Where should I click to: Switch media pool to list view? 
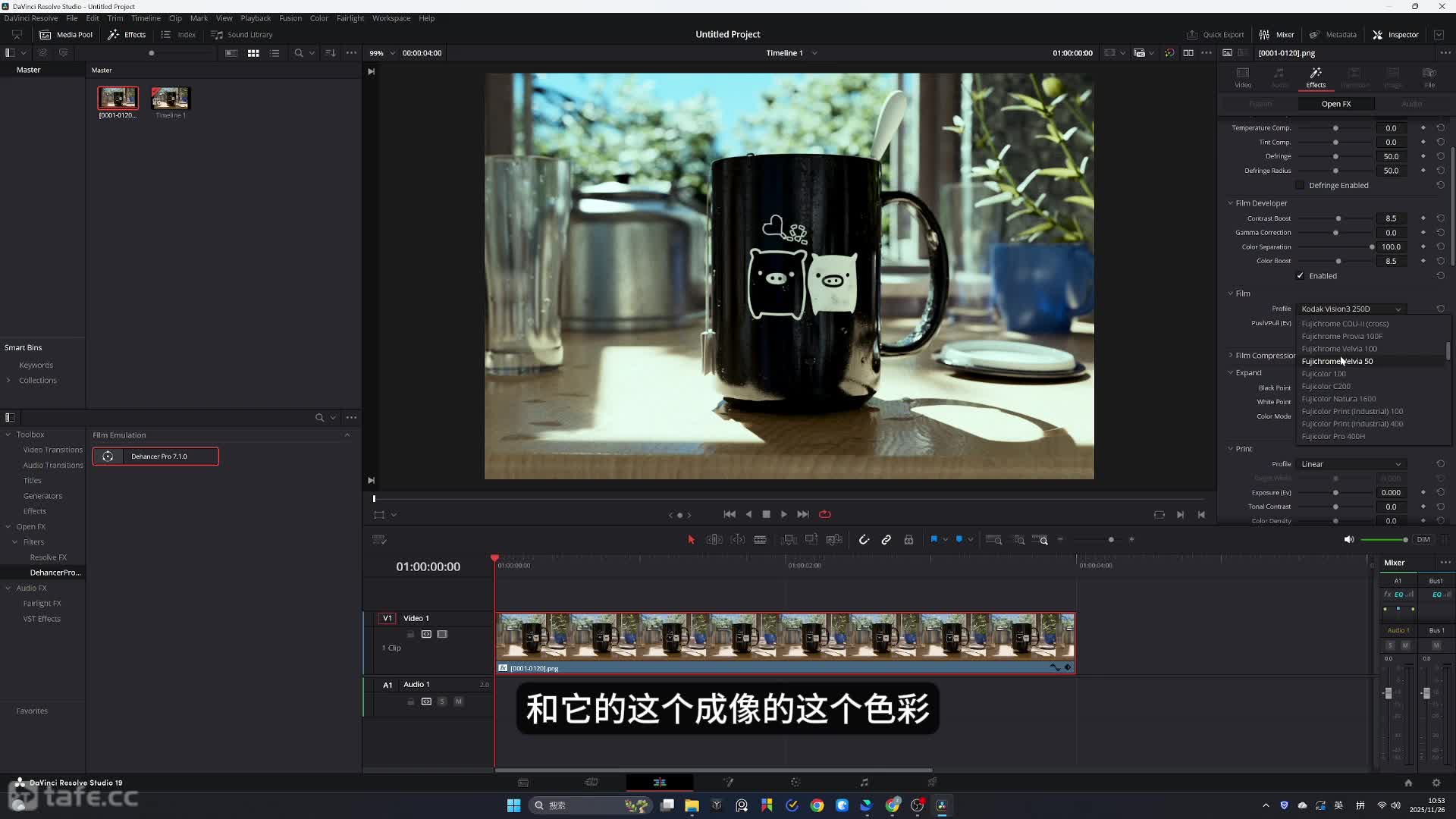click(x=275, y=53)
